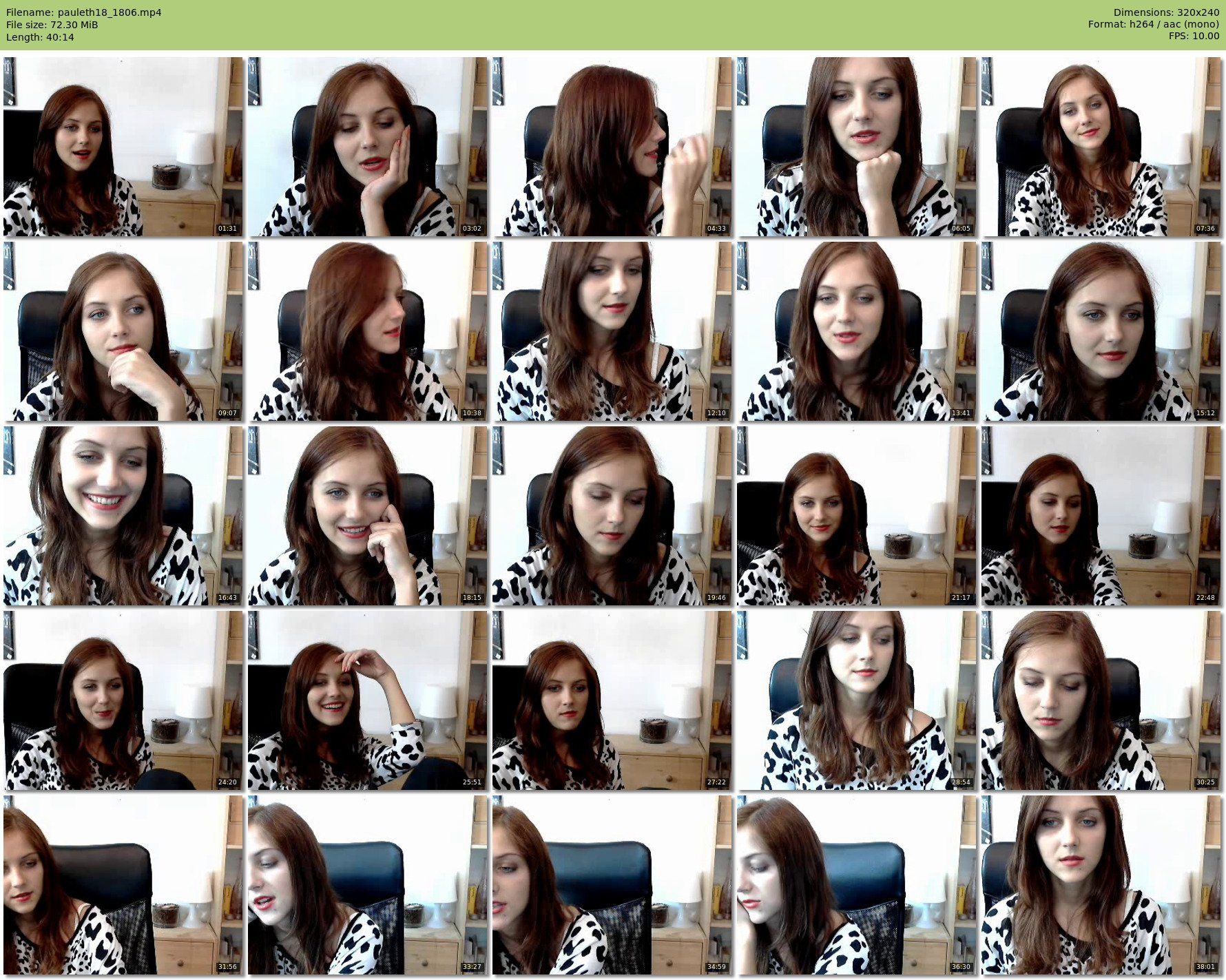Select the 13:41 frame thumbnail

coord(857,331)
